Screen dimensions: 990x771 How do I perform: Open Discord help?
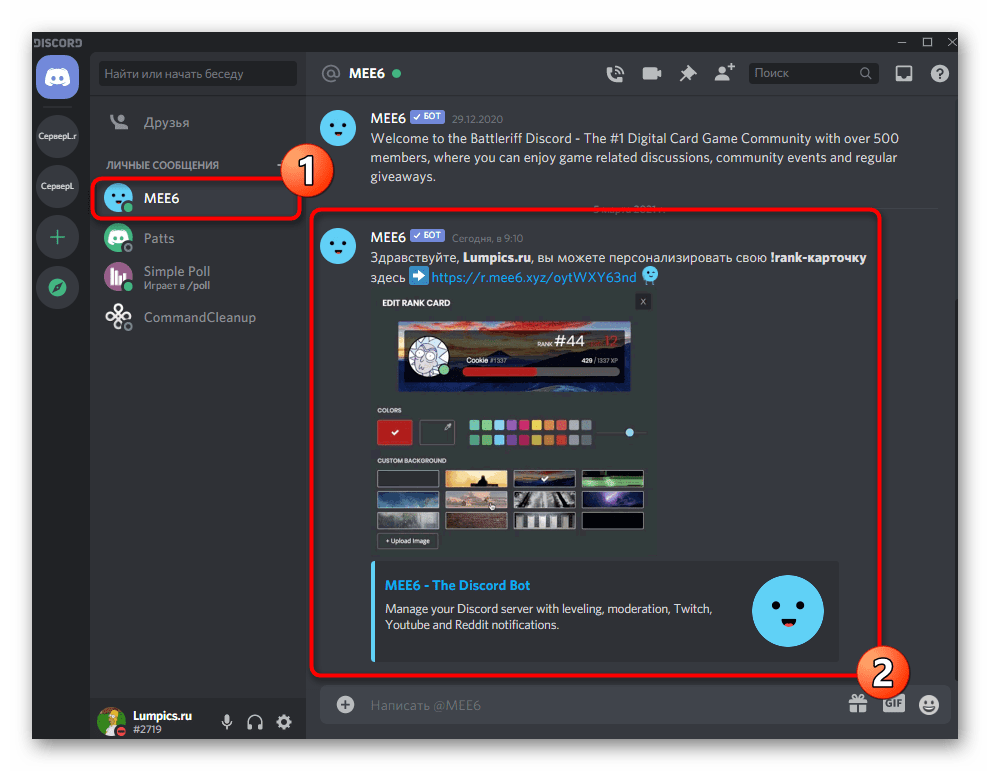tap(939, 73)
